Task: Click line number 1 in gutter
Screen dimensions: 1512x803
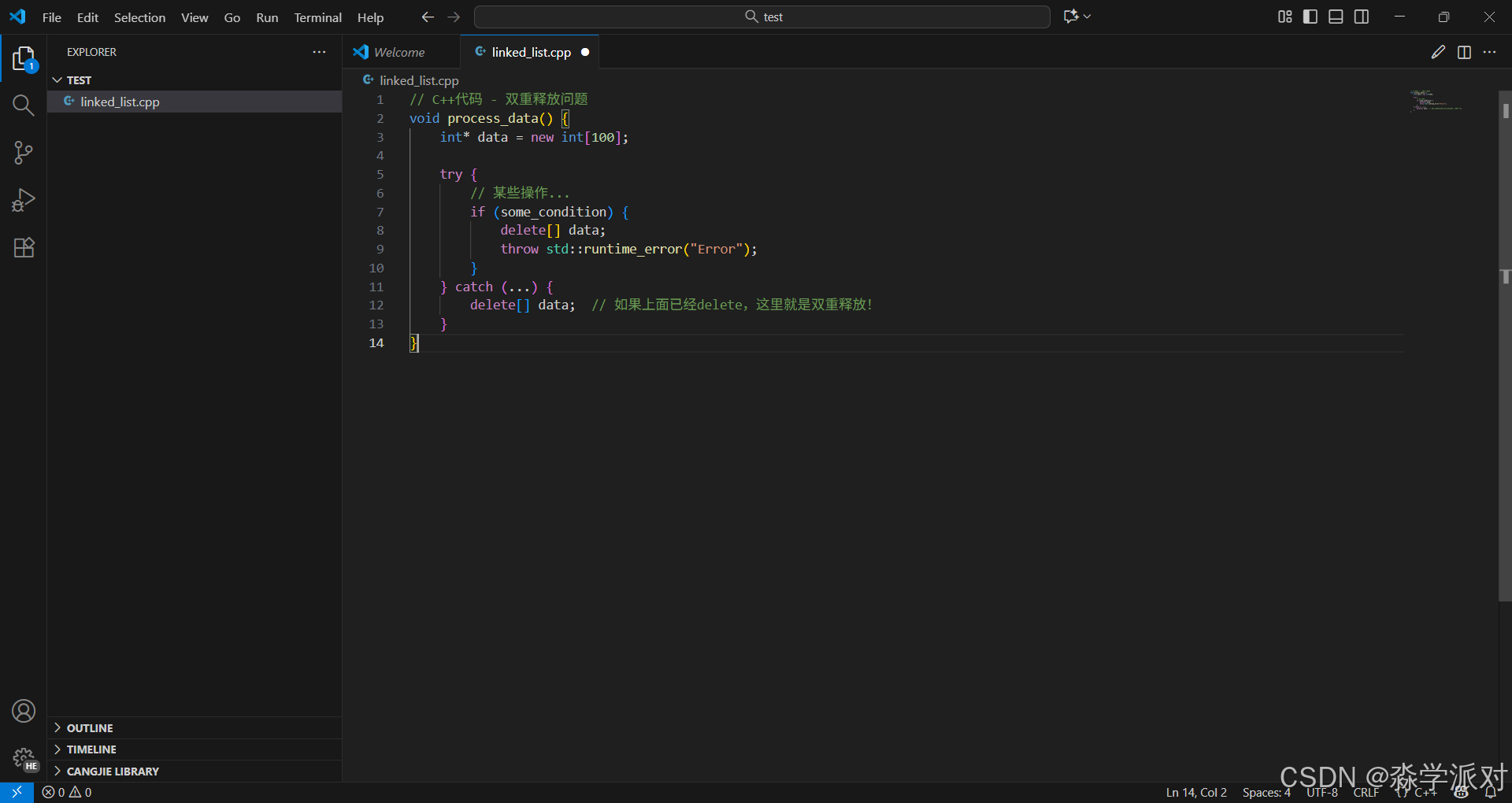Action: 380,99
